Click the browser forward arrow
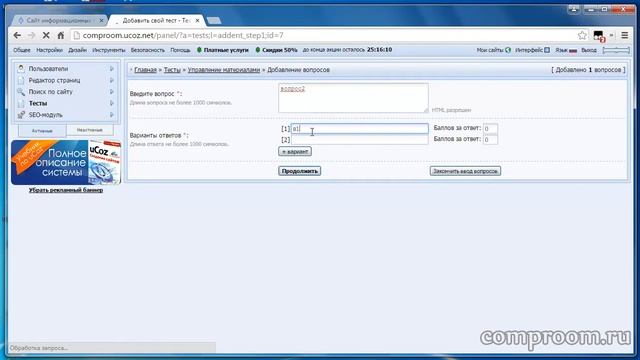The width and height of the screenshot is (640, 360). [x=31, y=36]
